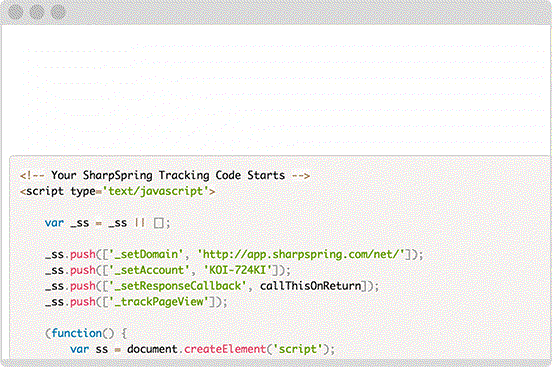Click the window's close circle button

pos(16,12)
